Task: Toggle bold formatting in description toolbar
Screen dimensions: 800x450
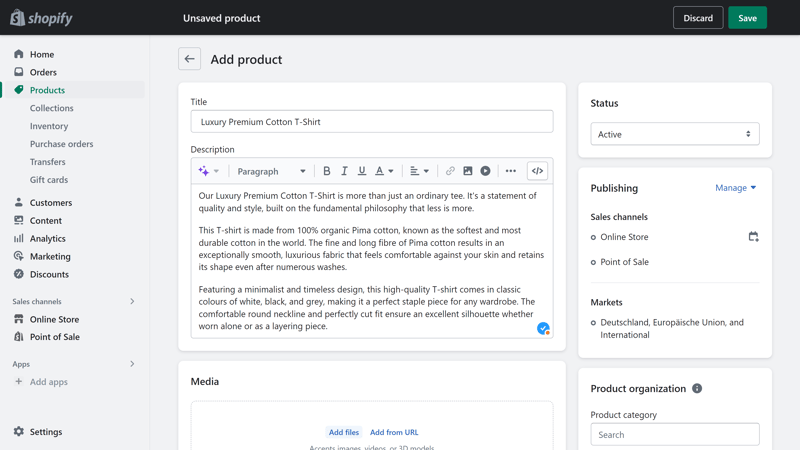Action: click(327, 171)
